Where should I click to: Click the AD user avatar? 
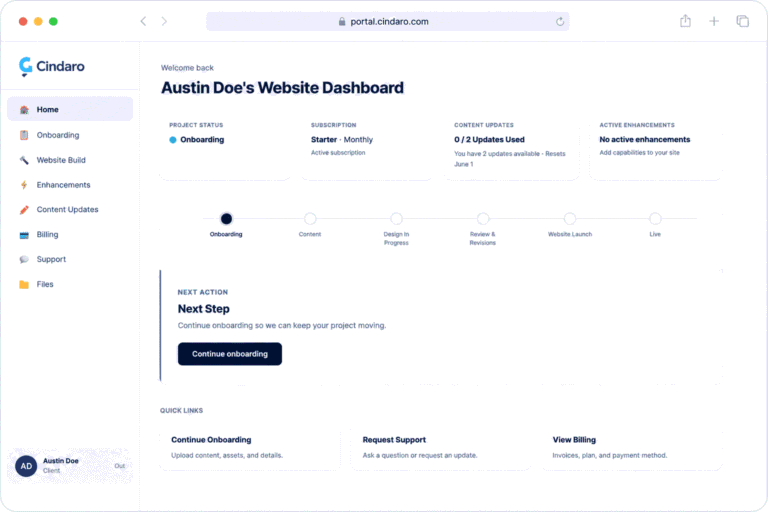pos(26,466)
